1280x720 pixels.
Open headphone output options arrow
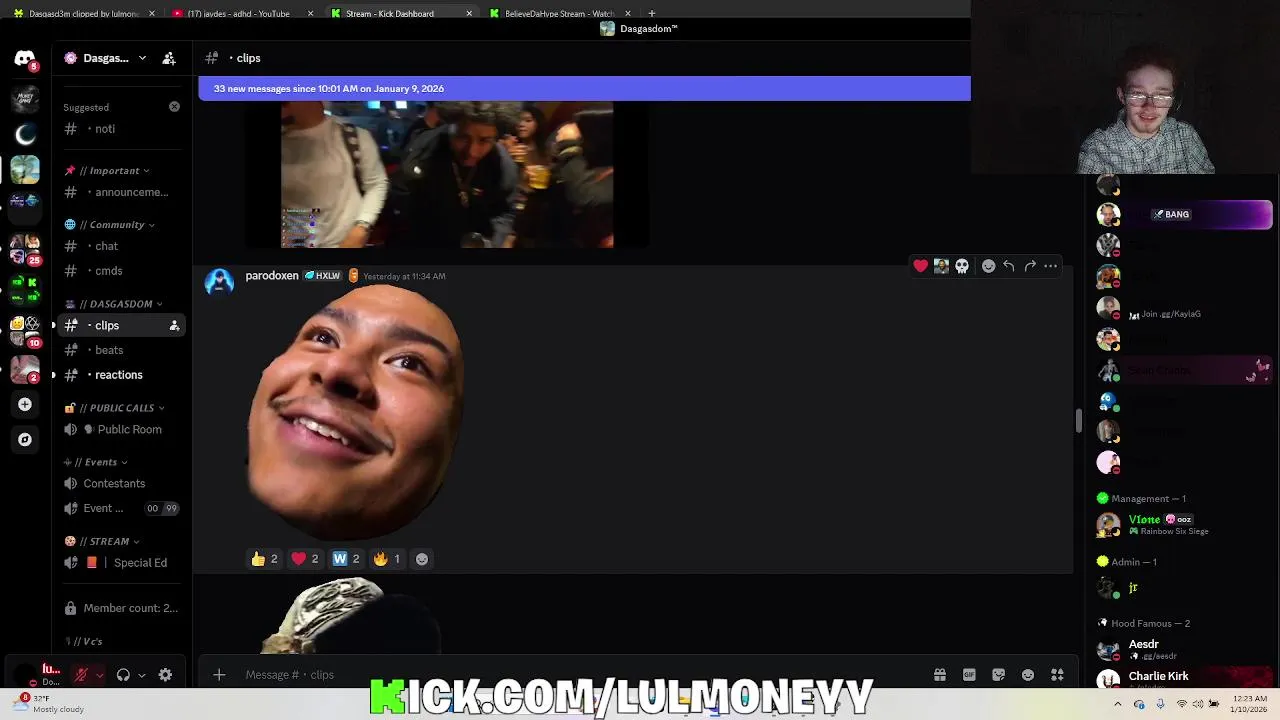141,675
